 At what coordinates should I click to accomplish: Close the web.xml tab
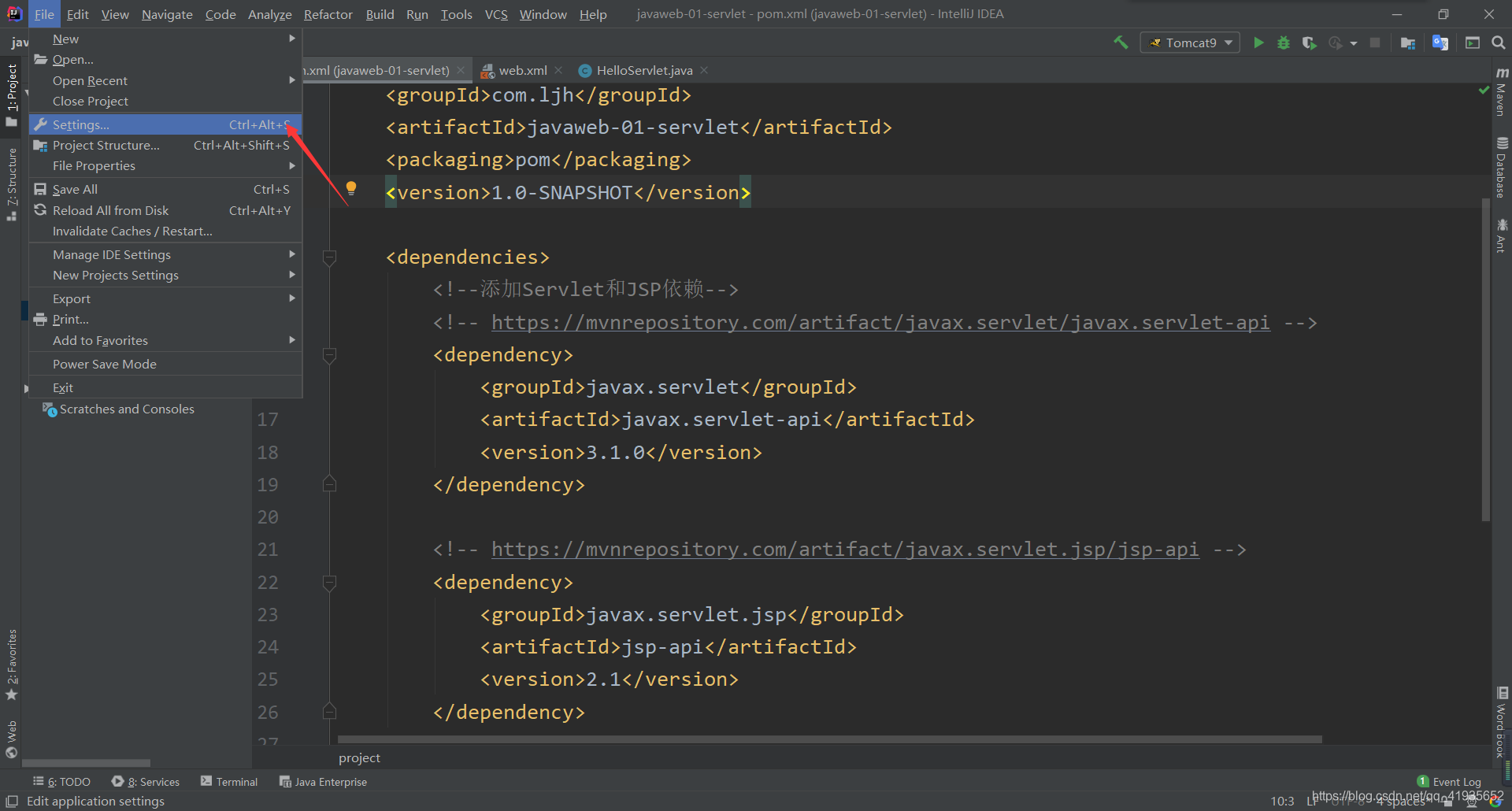pyautogui.click(x=558, y=70)
